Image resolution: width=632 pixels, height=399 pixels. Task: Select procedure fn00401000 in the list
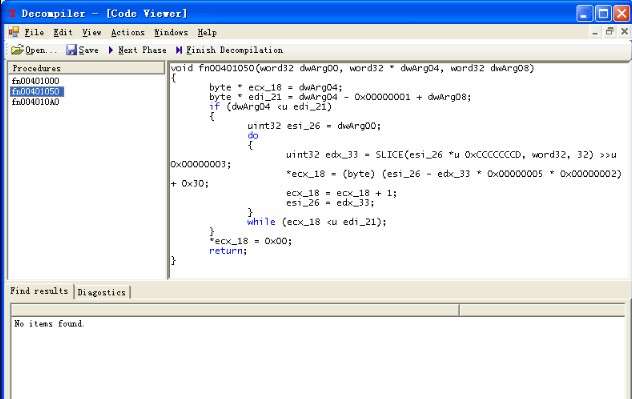coord(35,81)
